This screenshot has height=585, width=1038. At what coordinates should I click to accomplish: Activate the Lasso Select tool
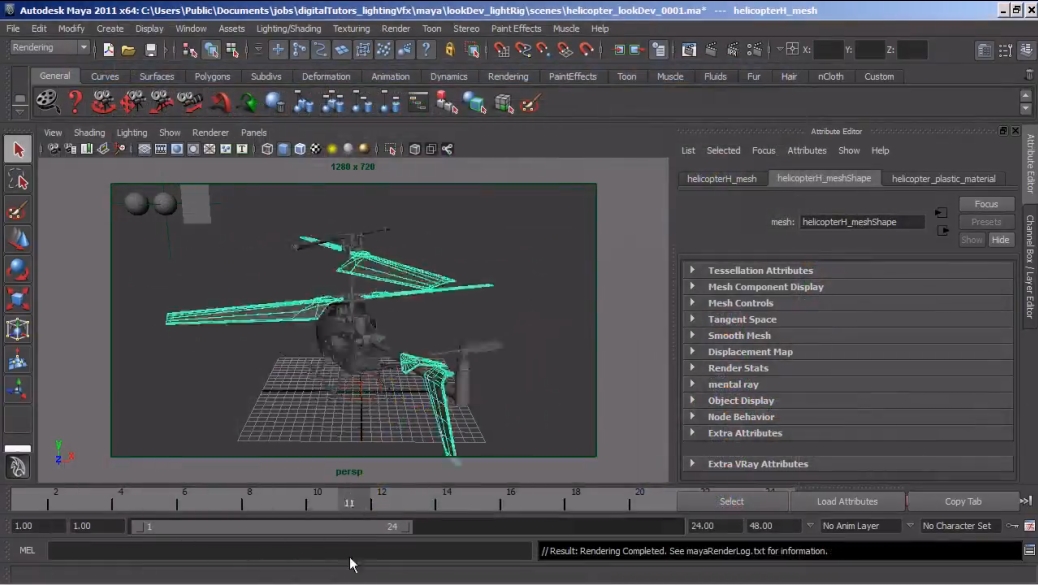click(18, 180)
